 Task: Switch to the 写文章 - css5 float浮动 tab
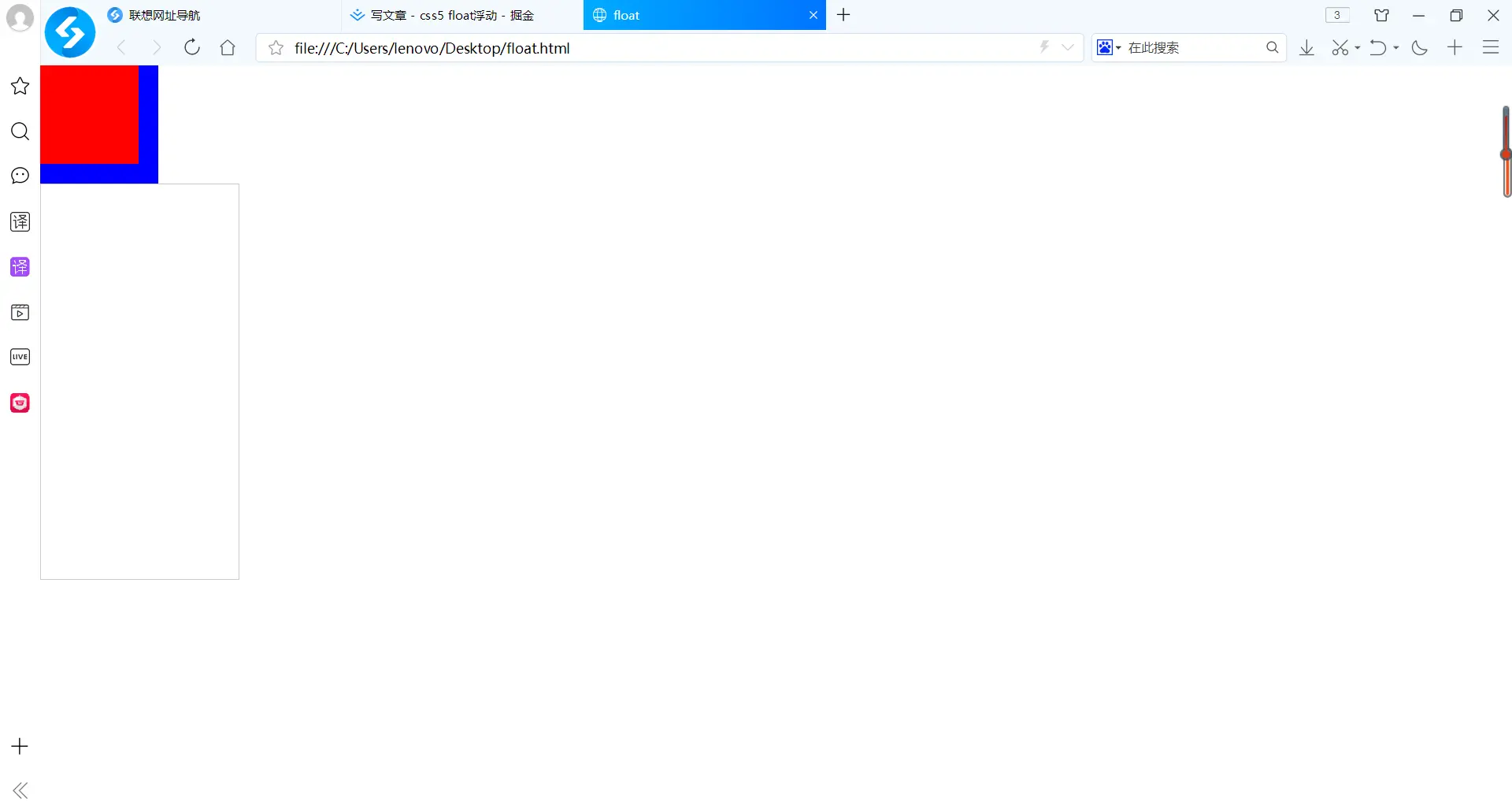coord(461,15)
